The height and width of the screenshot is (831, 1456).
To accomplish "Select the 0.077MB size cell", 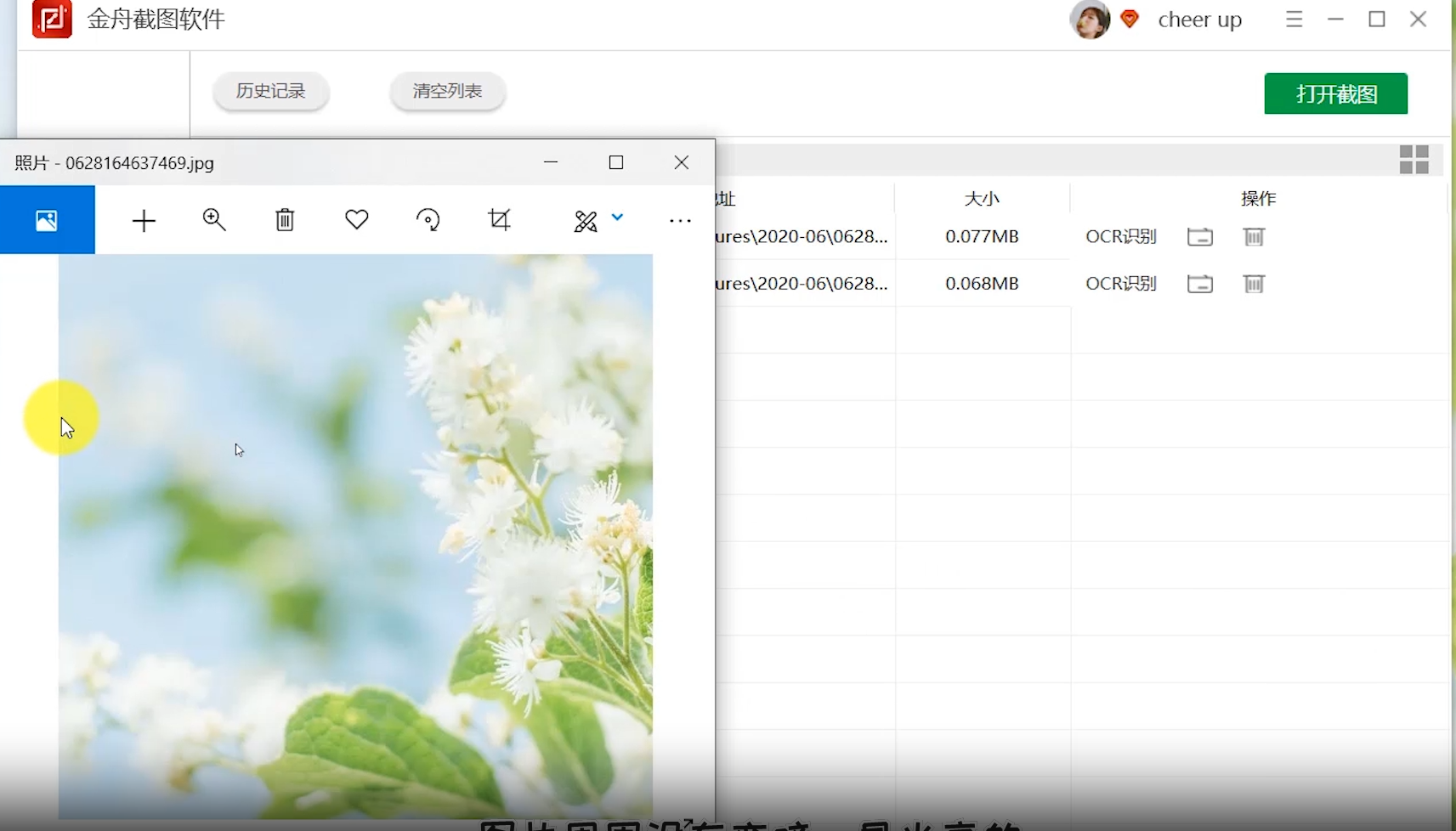I will coord(982,236).
